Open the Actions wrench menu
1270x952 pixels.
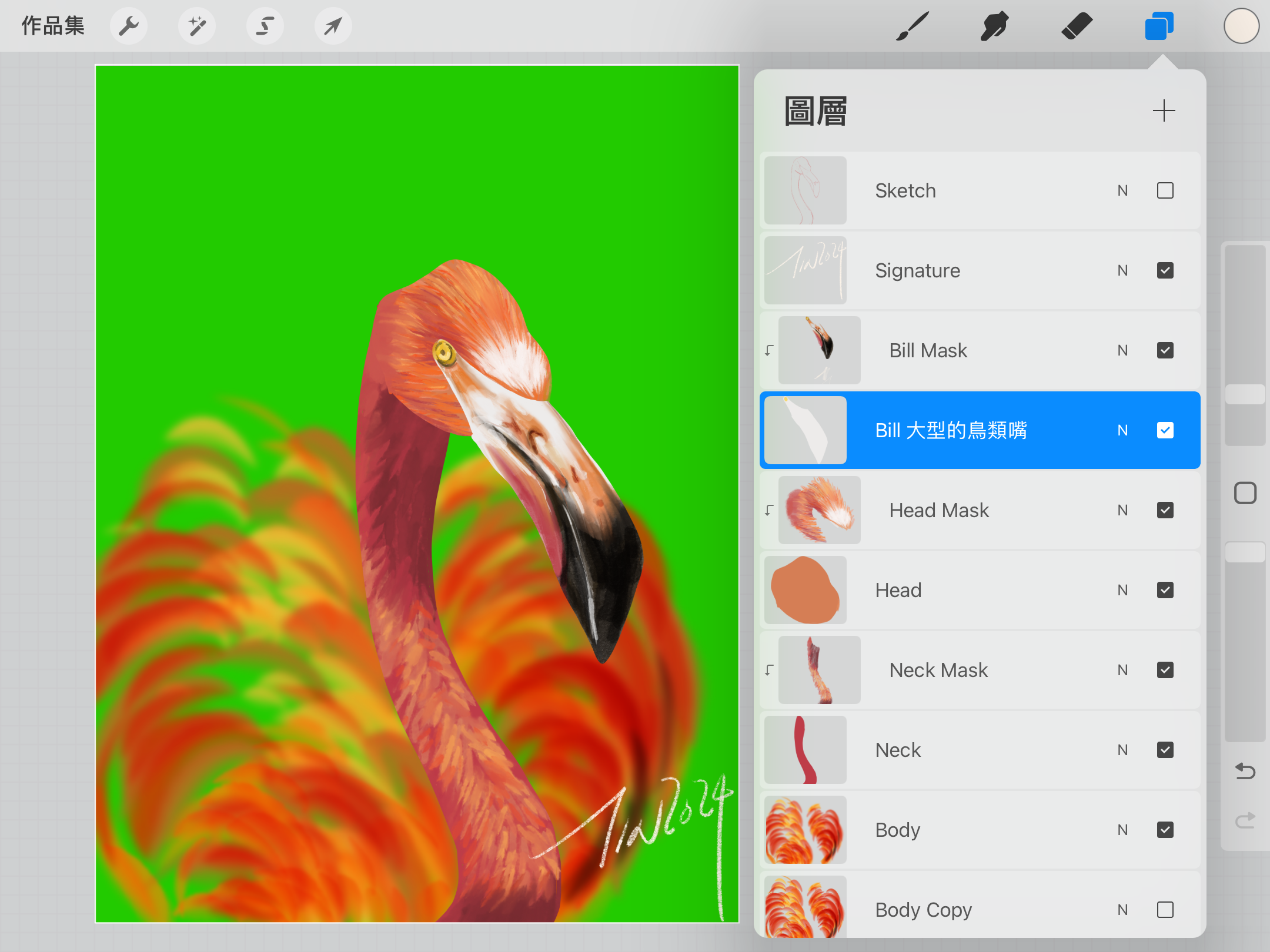129,26
